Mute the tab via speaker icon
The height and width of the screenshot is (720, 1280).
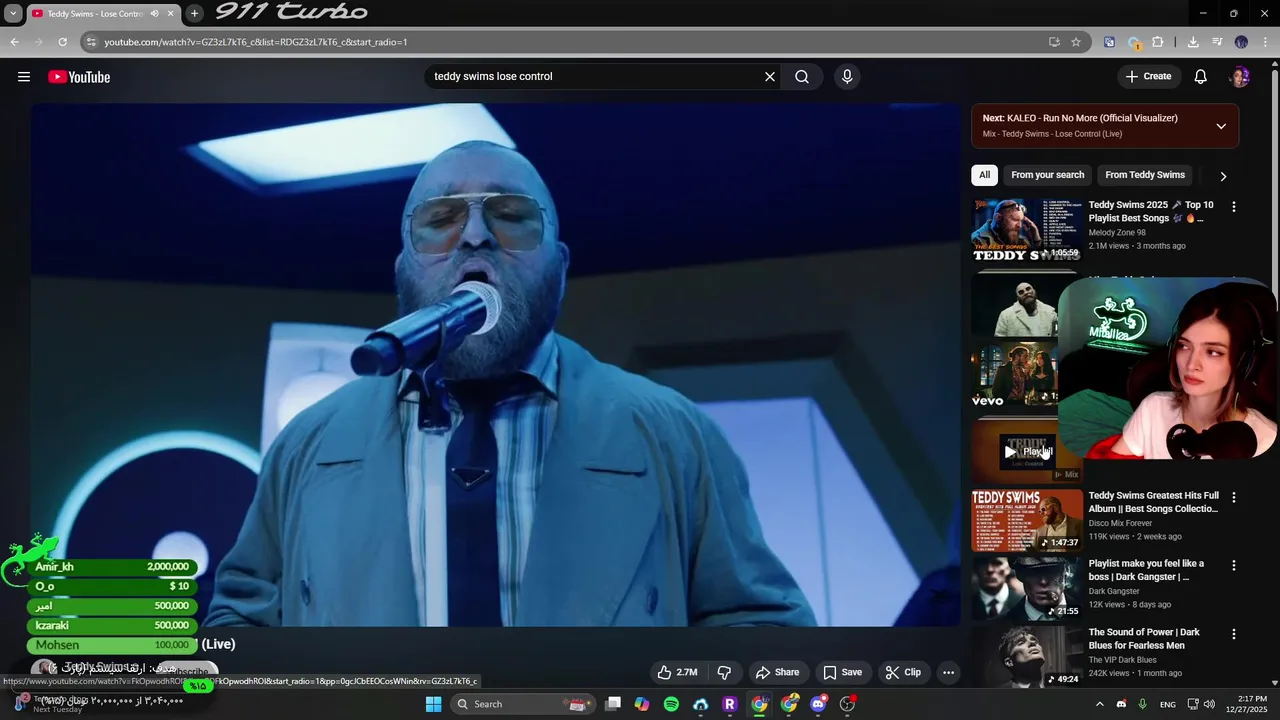point(154,13)
